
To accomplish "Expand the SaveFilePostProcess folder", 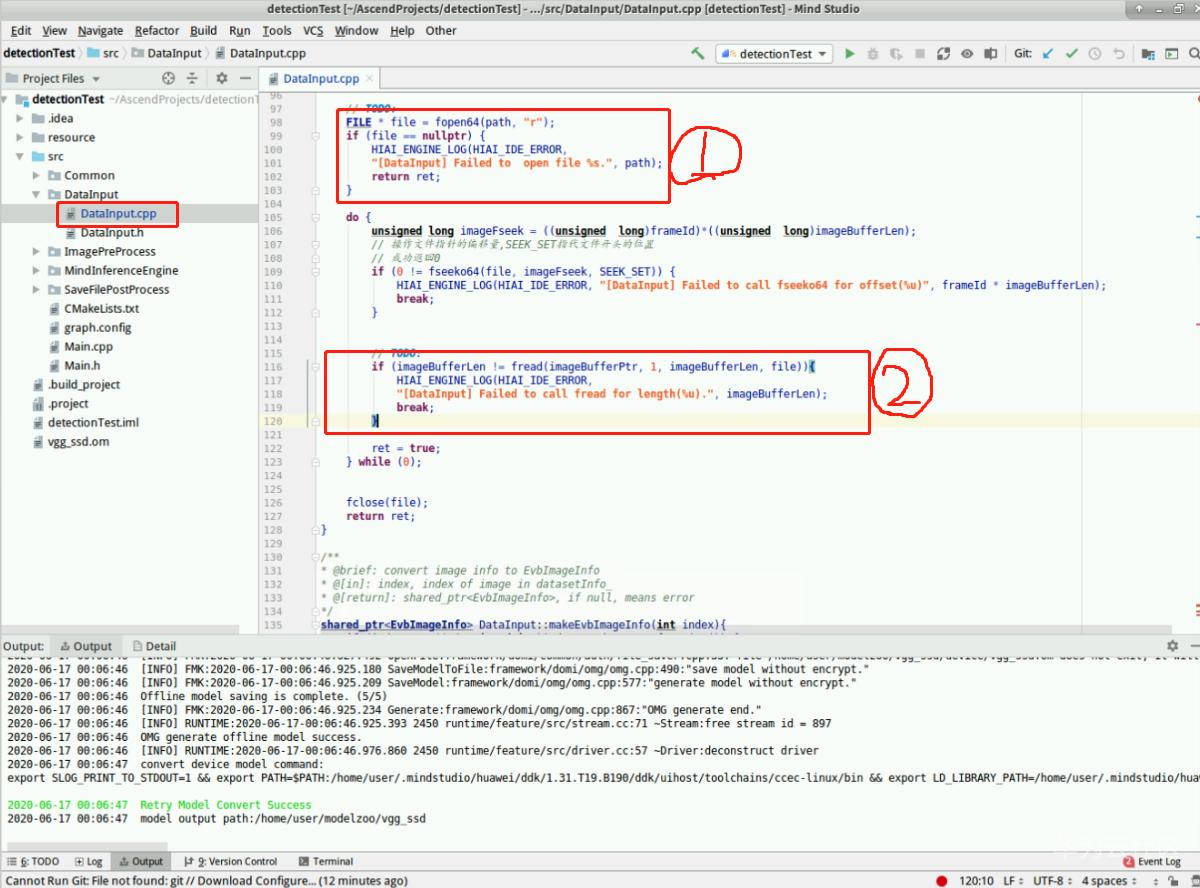I will pos(37,289).
